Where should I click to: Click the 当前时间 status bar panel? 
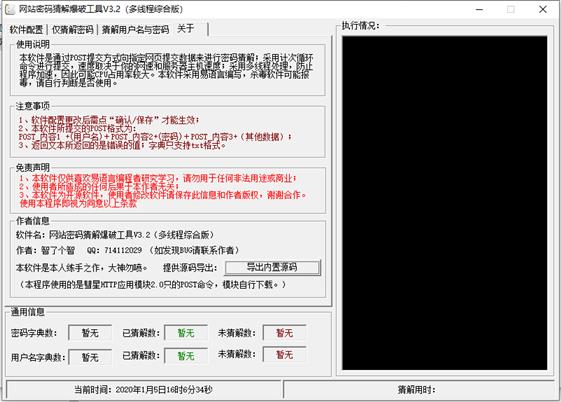pyautogui.click(x=144, y=389)
